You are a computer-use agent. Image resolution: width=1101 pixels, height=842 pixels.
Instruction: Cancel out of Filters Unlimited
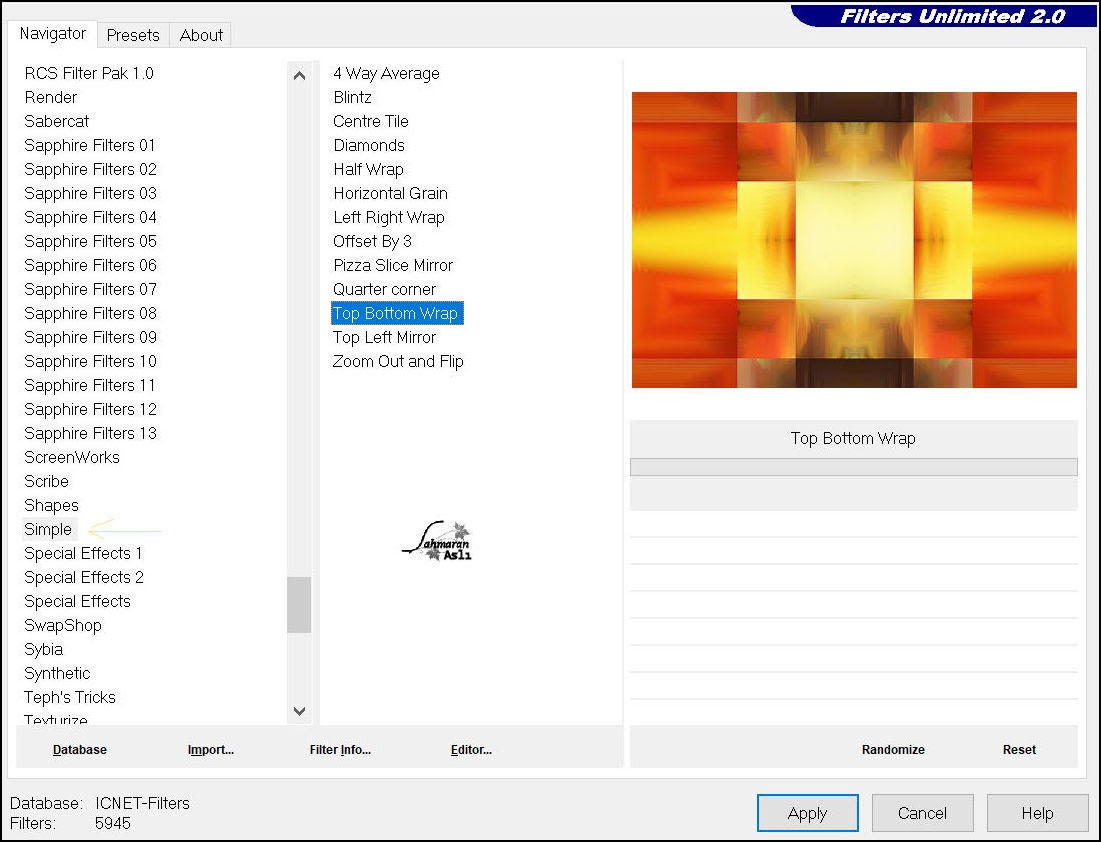pyautogui.click(x=922, y=813)
